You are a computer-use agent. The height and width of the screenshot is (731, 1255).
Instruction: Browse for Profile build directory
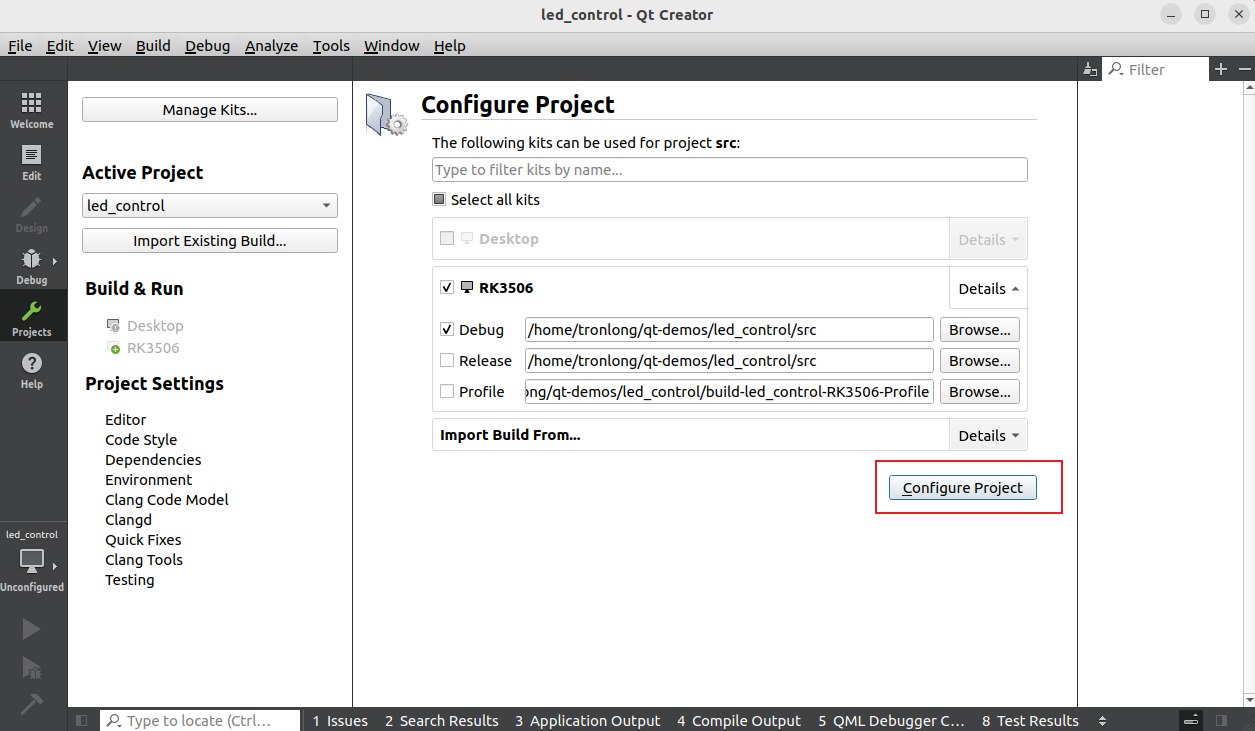pos(980,391)
